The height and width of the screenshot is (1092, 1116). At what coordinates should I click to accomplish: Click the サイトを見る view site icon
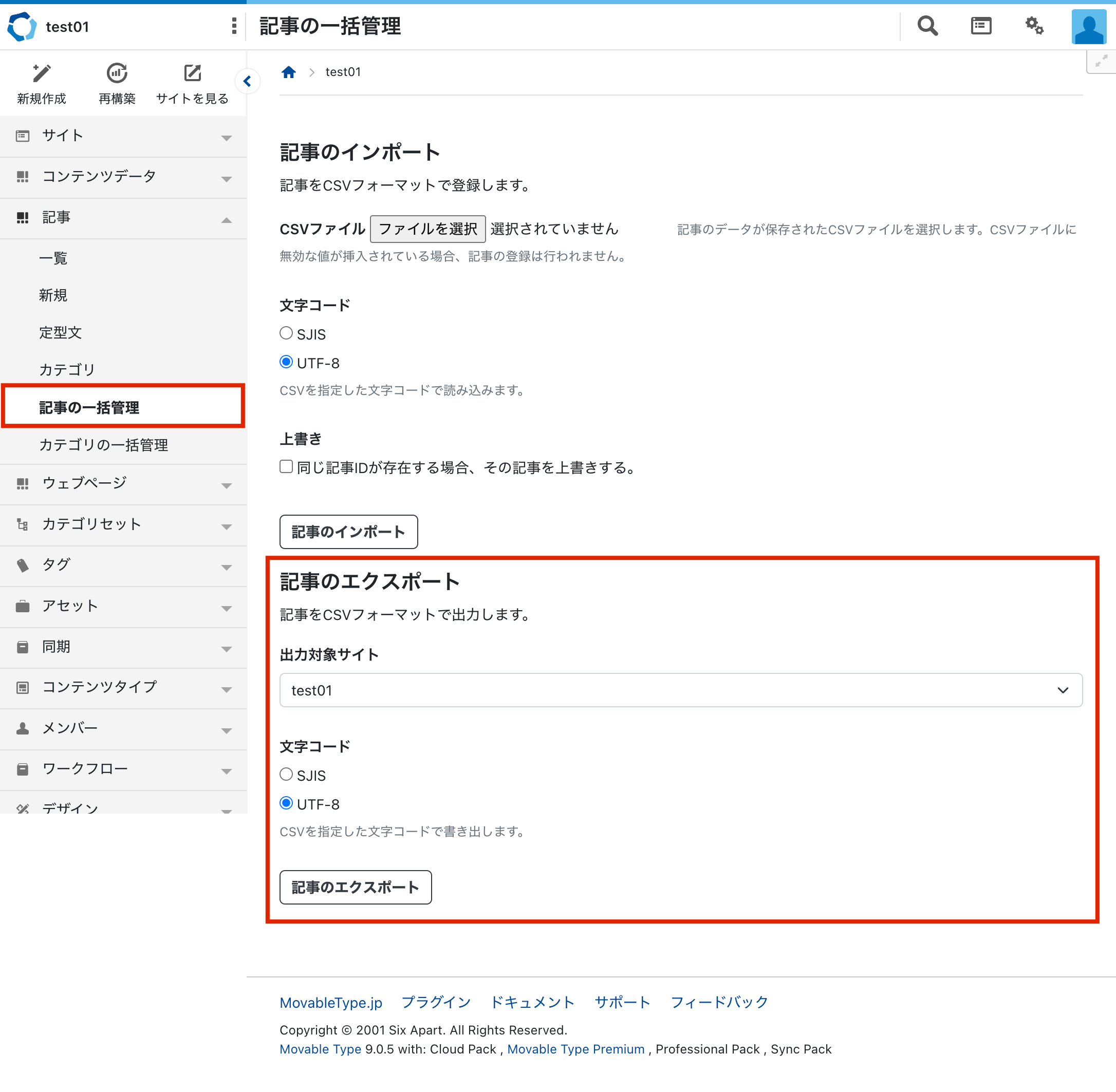192,73
